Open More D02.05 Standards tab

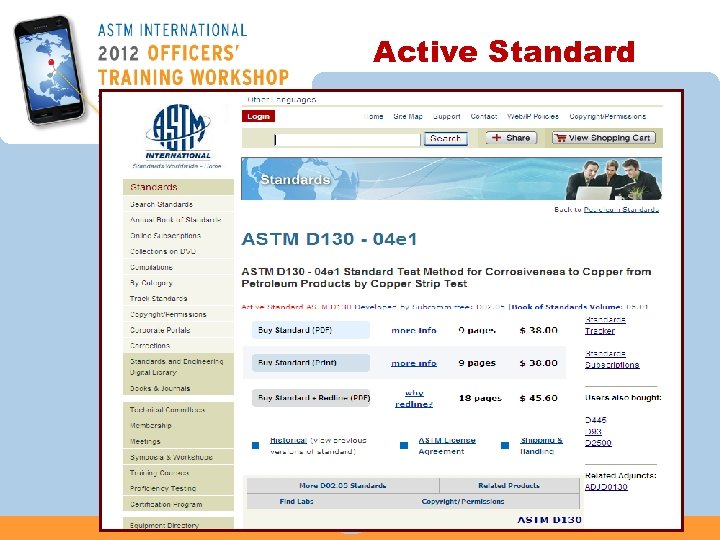tap(343, 485)
